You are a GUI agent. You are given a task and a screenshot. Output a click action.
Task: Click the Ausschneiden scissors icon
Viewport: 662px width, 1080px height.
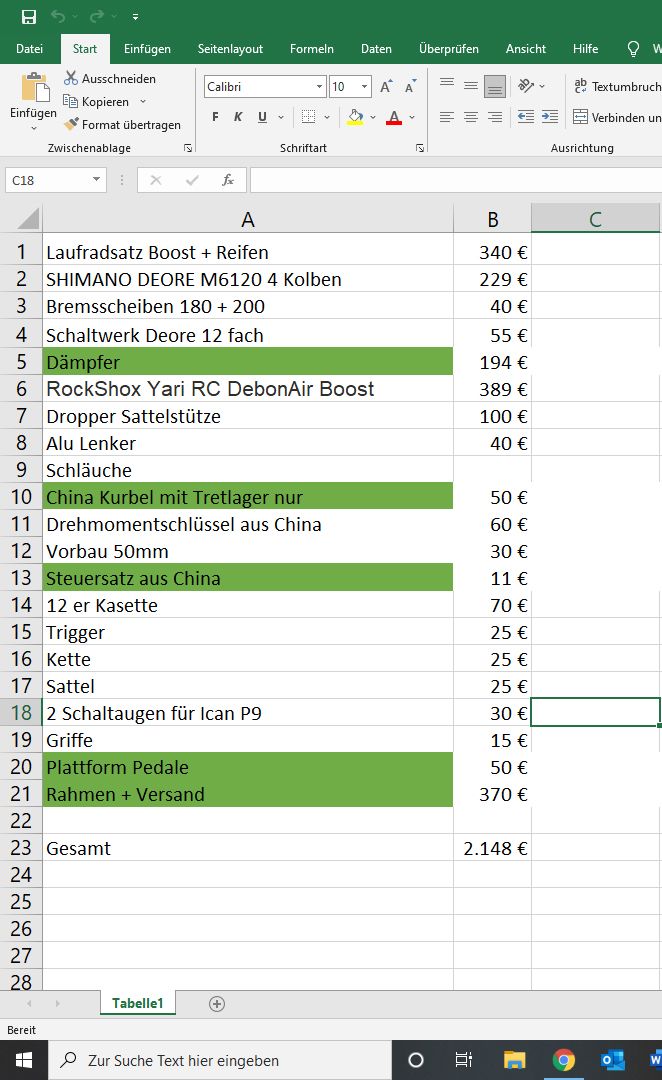click(x=71, y=78)
